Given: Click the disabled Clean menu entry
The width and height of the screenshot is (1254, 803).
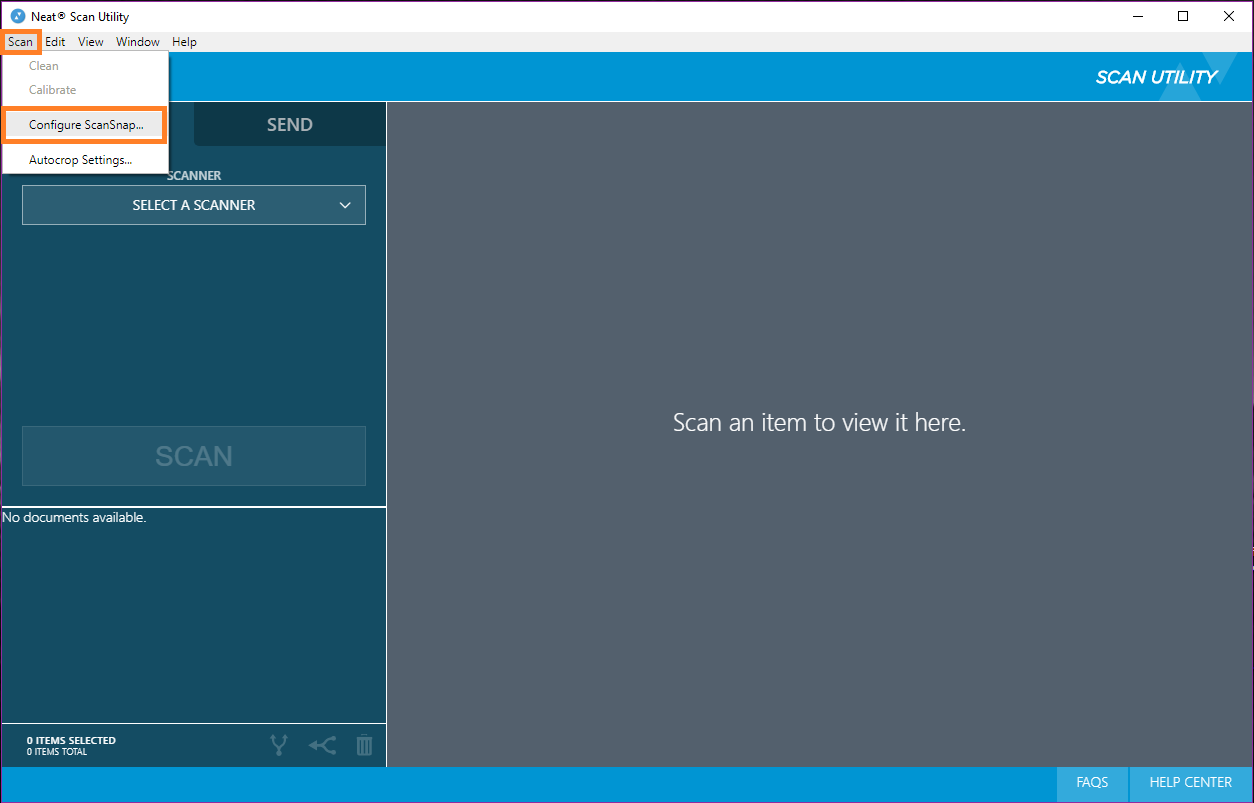Looking at the screenshot, I should (x=85, y=66).
